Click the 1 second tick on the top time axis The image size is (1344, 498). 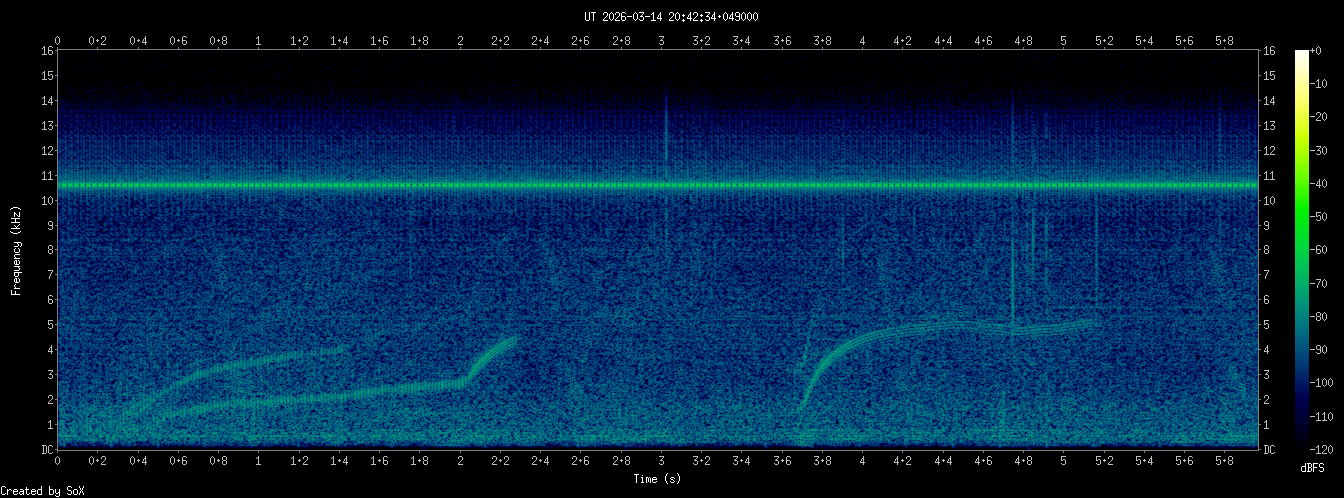click(x=259, y=41)
